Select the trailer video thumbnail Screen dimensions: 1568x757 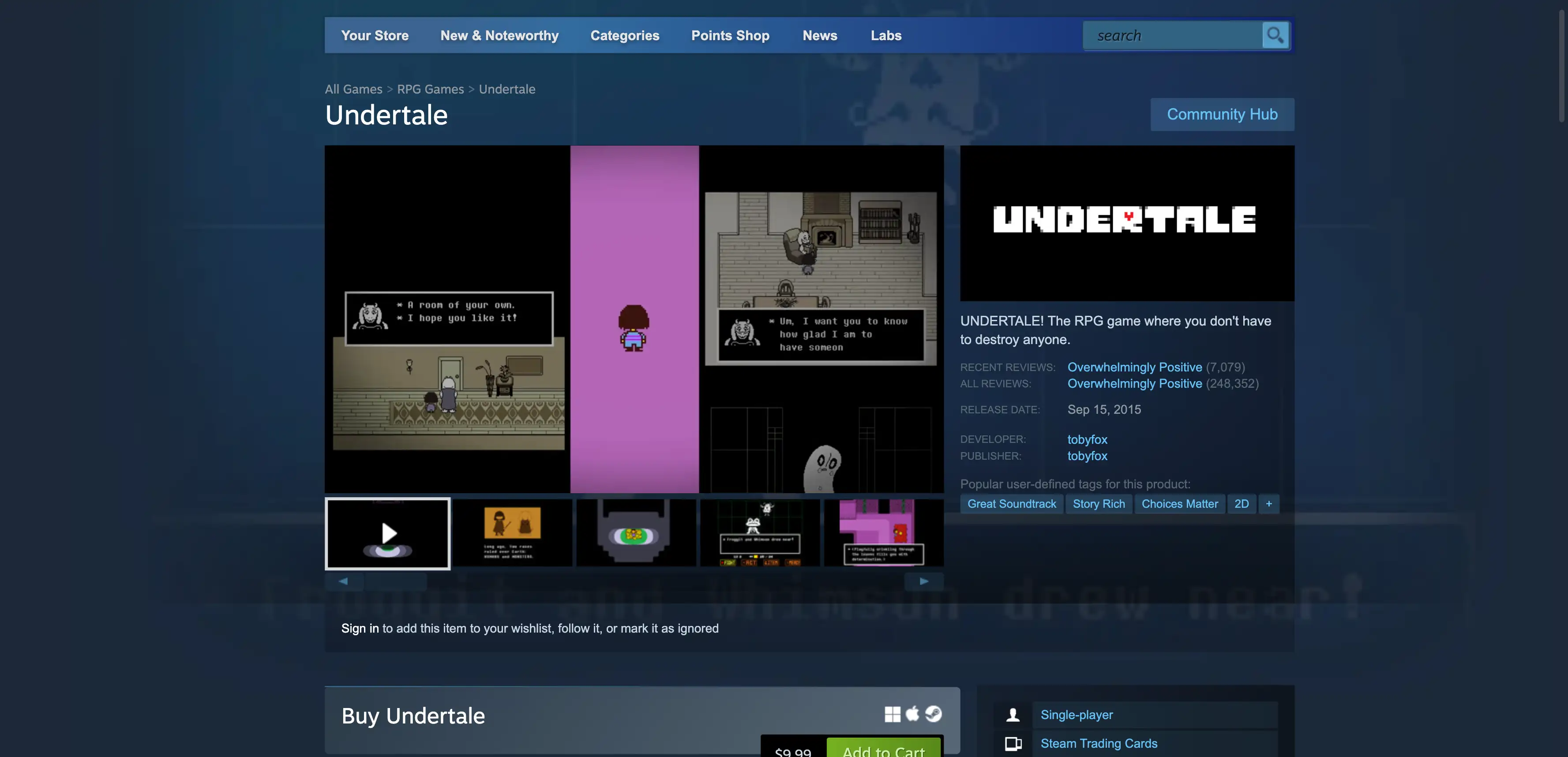[388, 534]
